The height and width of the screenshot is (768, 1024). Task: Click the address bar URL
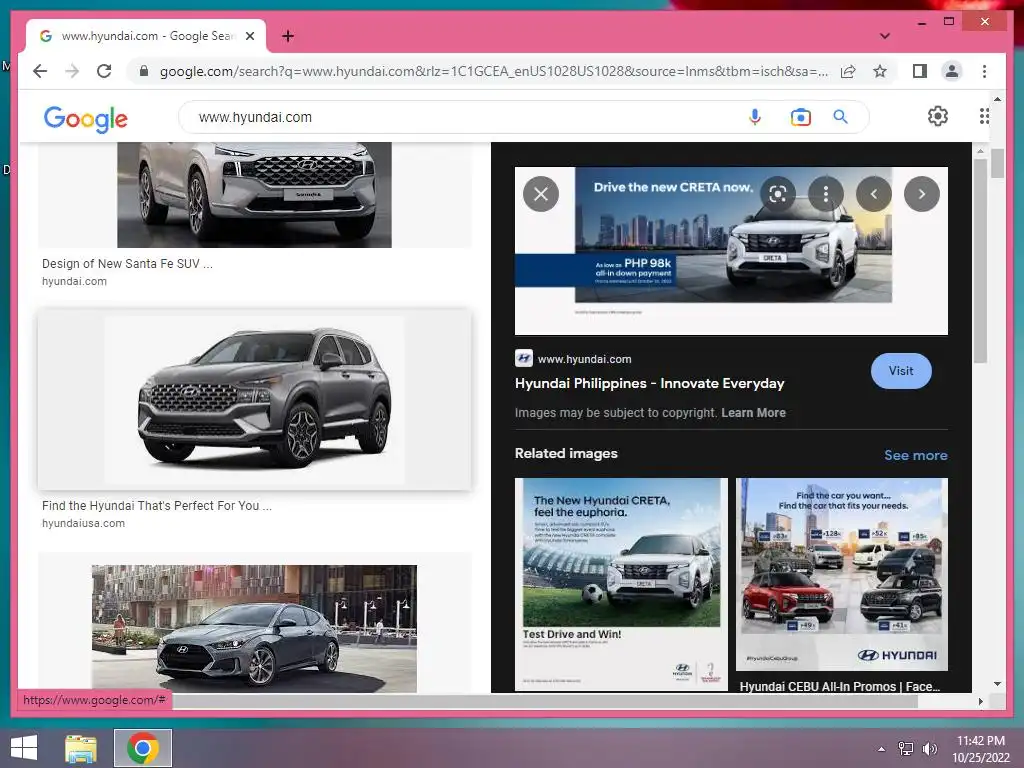tap(494, 71)
